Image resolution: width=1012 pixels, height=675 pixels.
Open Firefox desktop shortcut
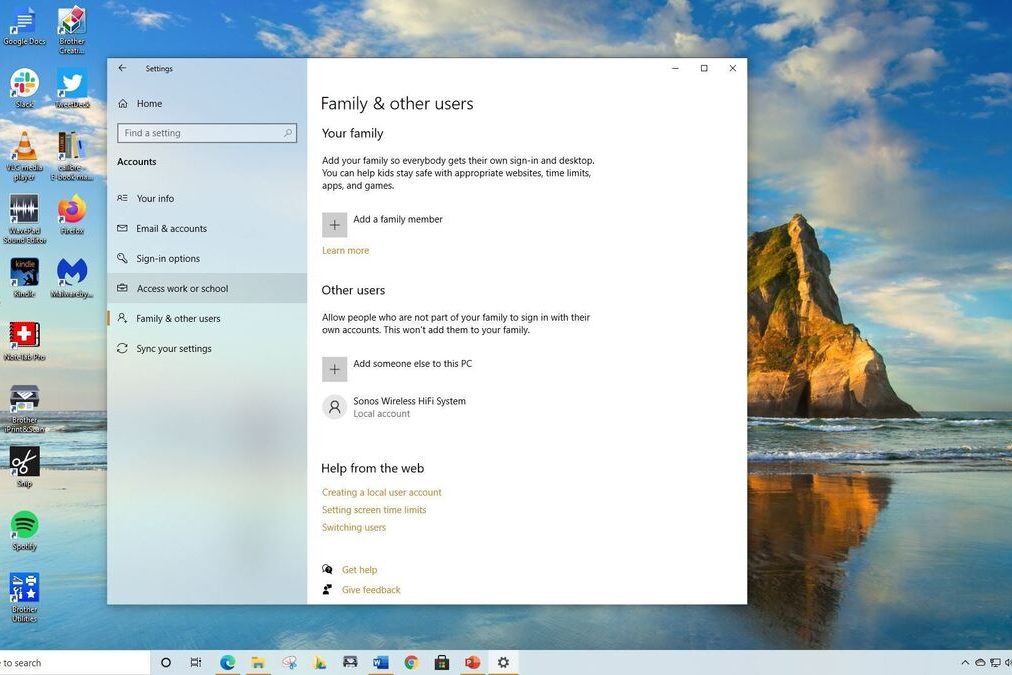pos(72,212)
